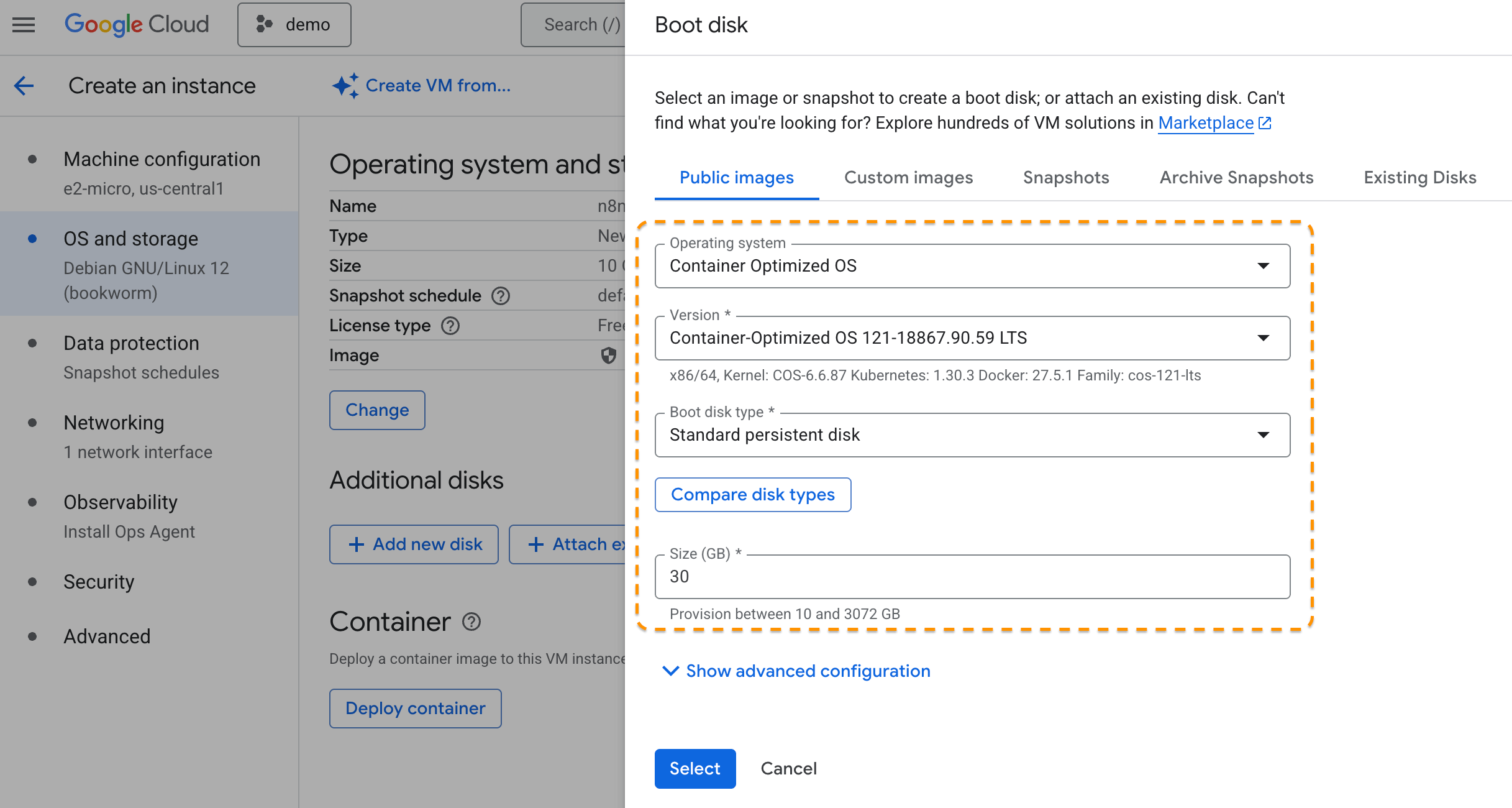Open the Existing Disks tab
This screenshot has height=808, width=1512.
[x=1419, y=178]
